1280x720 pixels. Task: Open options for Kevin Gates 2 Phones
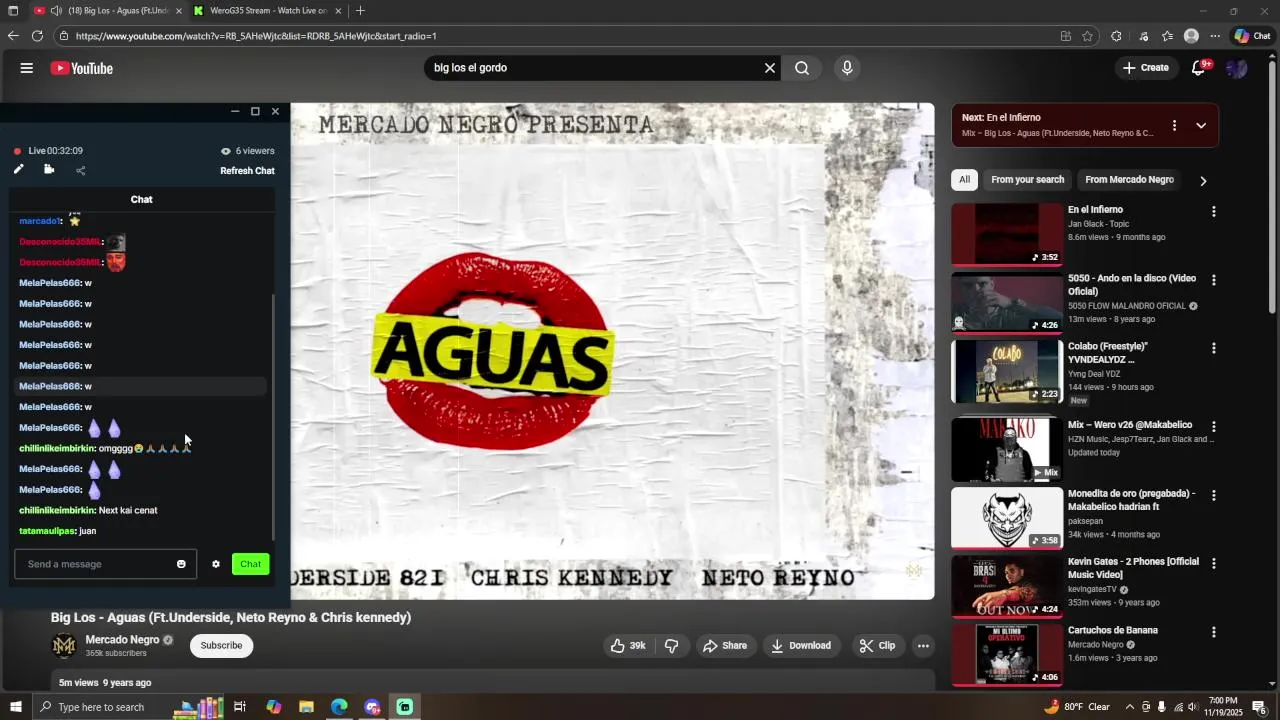tap(1214, 563)
